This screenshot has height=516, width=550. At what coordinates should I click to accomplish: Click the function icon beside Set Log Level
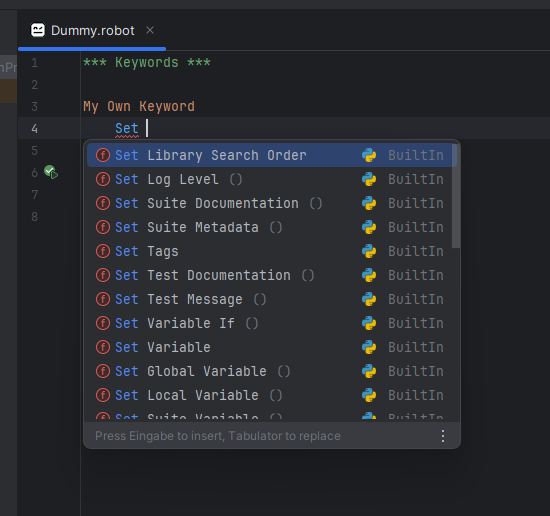103,179
